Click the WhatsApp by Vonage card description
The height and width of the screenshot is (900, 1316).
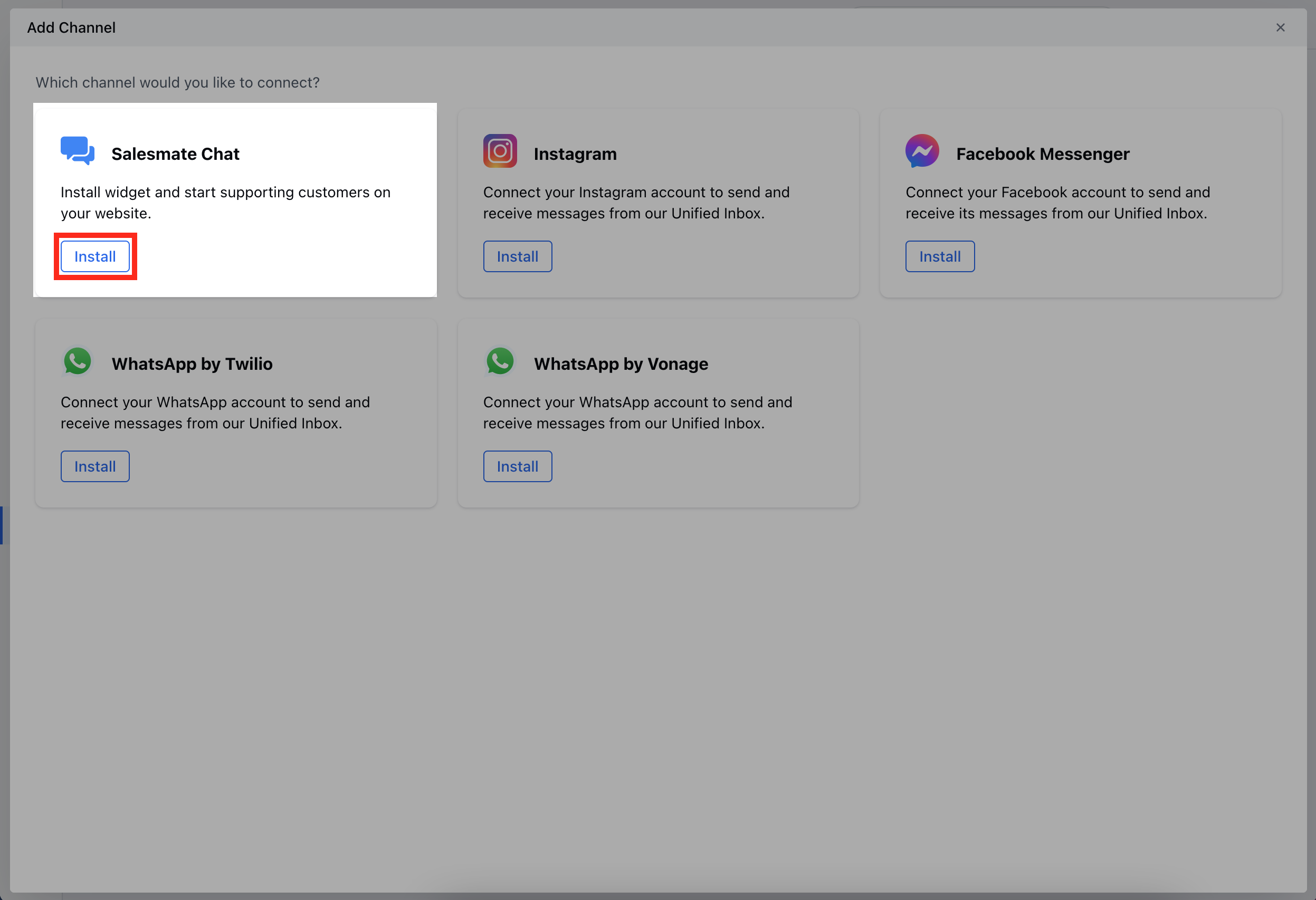tap(637, 413)
